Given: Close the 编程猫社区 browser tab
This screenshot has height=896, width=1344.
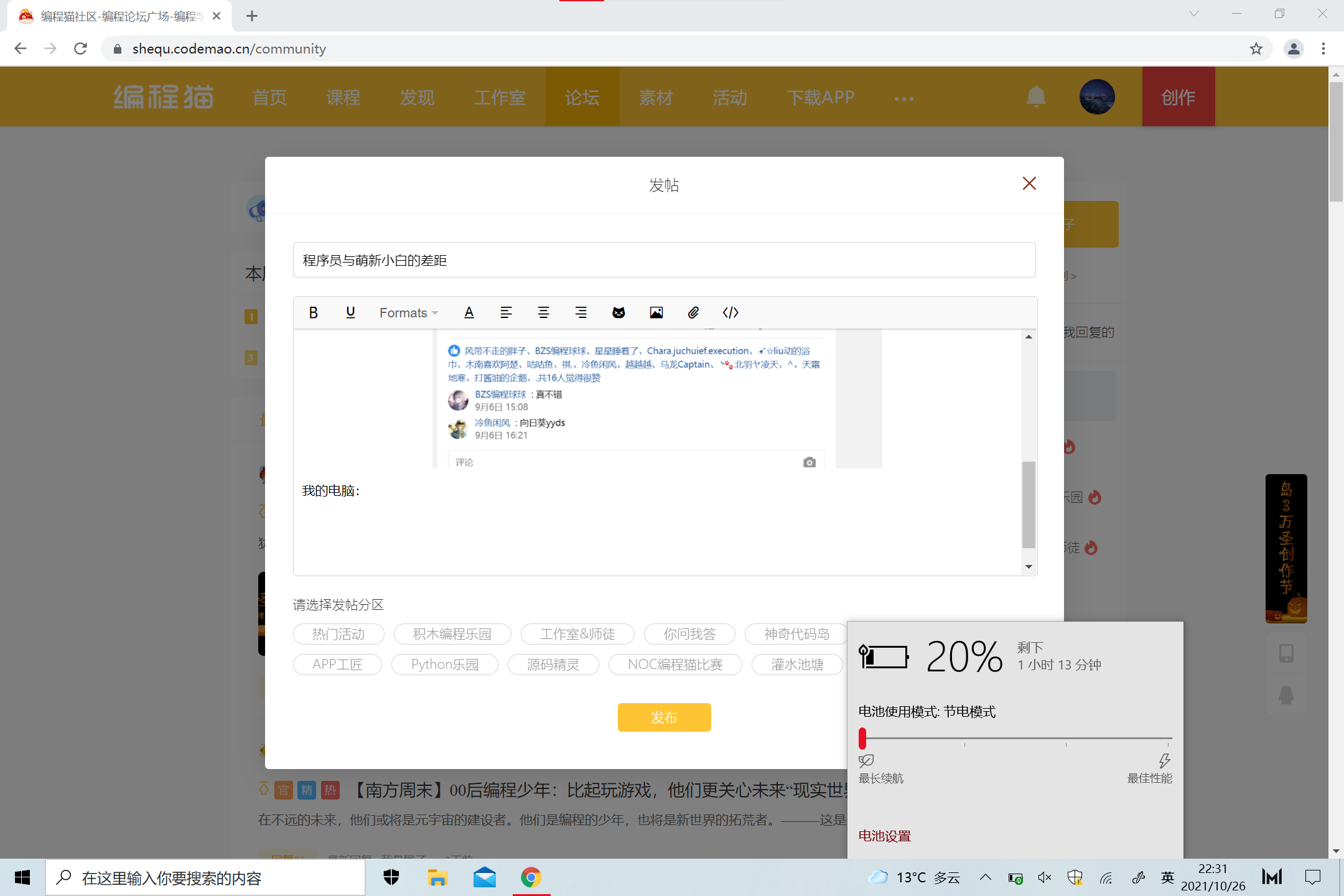Looking at the screenshot, I should [217, 16].
